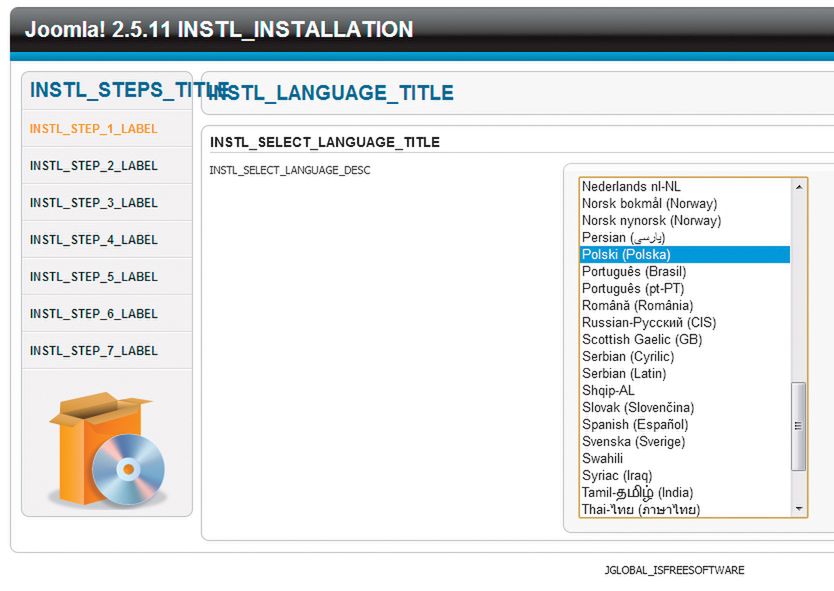The height and width of the screenshot is (591, 834).
Task: Choose Swahili from the list
Action: 684,459
